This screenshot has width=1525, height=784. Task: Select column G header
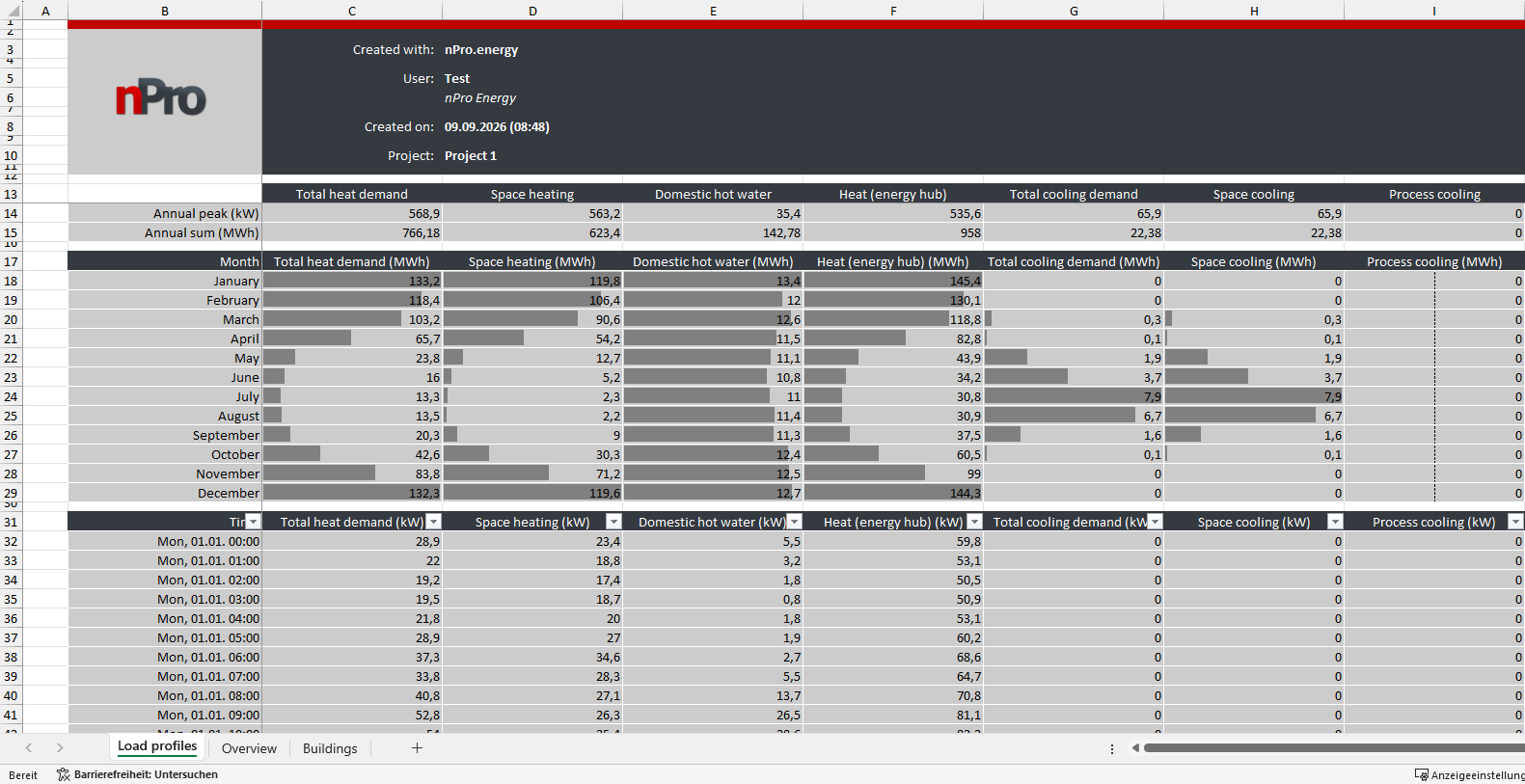pos(1074,11)
